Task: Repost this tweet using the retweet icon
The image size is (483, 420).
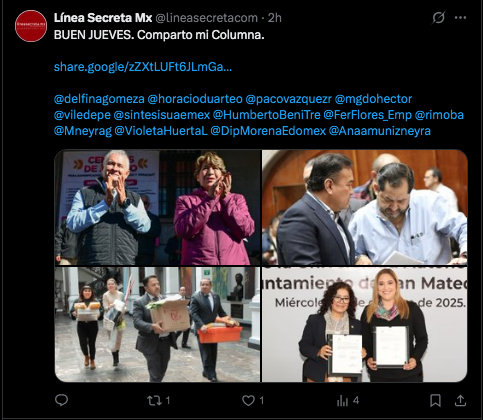Action: pyautogui.click(x=154, y=400)
